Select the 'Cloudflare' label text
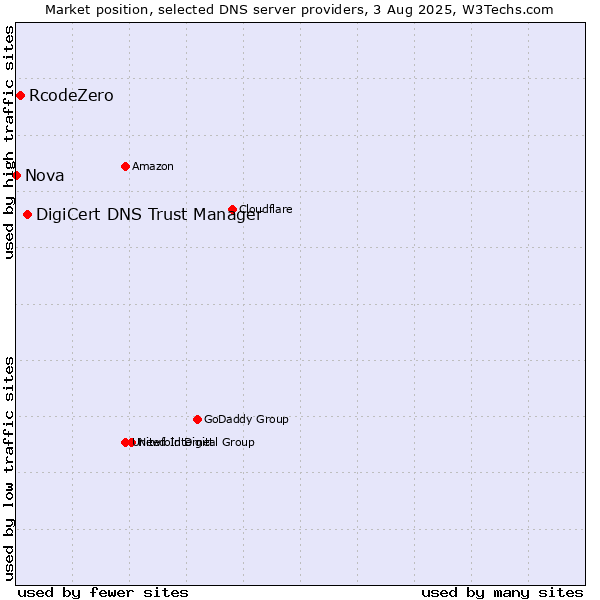 266,209
